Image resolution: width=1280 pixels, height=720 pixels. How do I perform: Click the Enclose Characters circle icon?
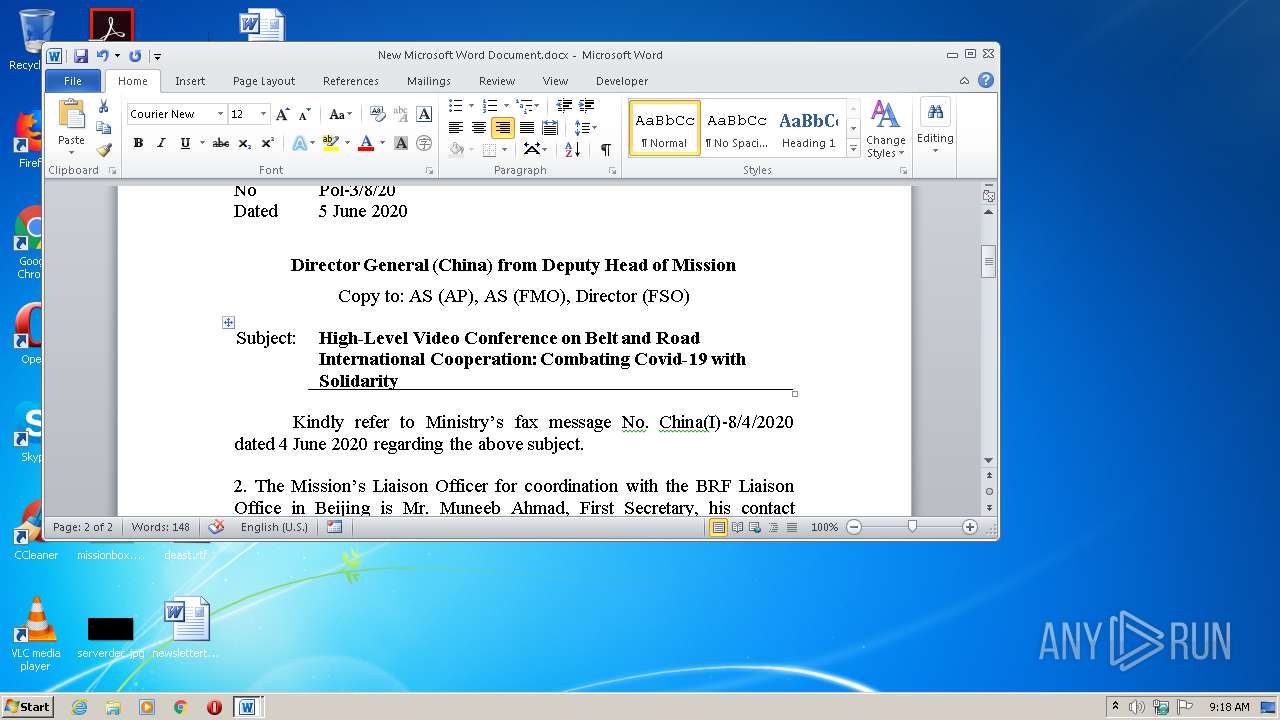coord(424,143)
